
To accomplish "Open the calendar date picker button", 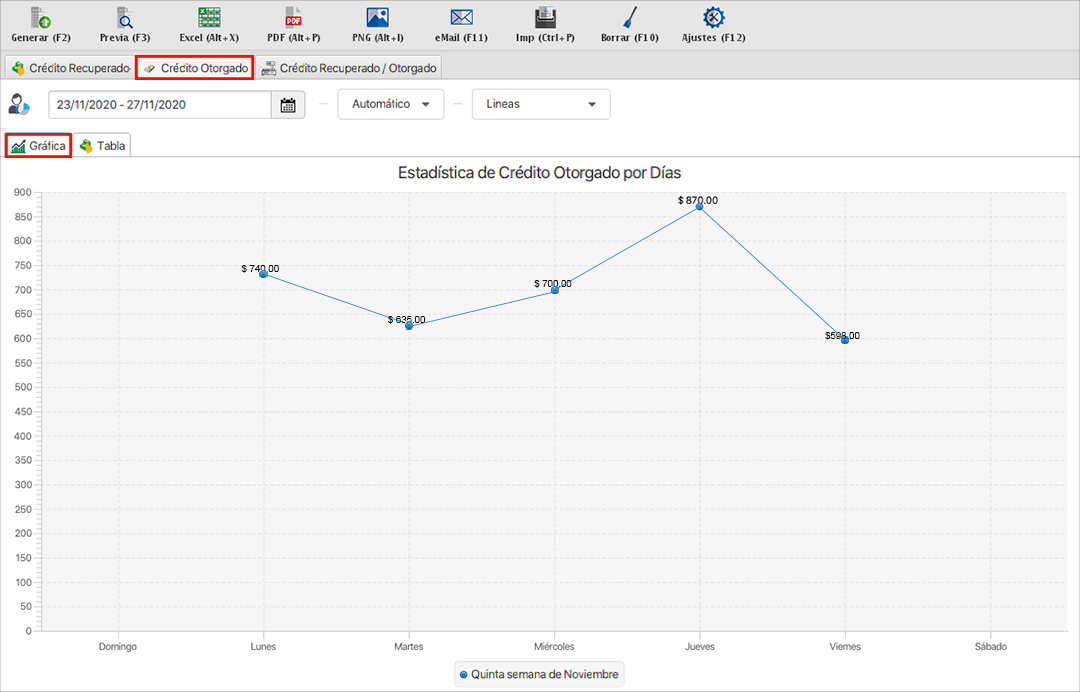I will tap(288, 105).
